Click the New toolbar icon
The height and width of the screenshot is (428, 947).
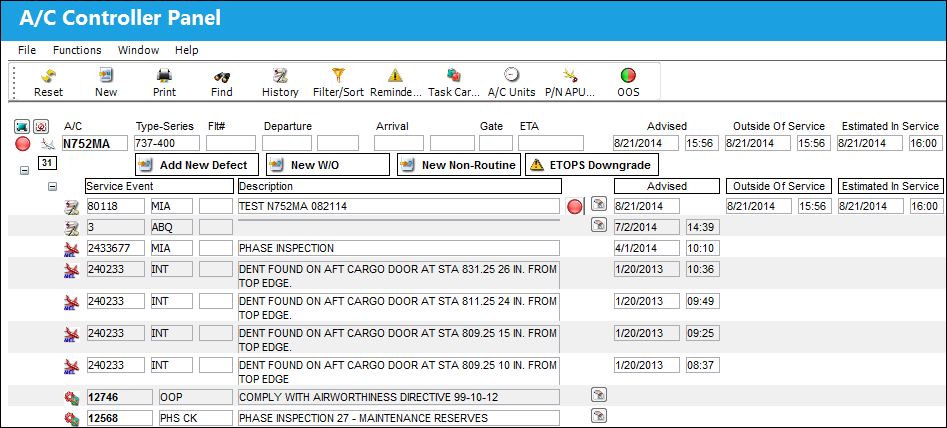[x=106, y=75]
